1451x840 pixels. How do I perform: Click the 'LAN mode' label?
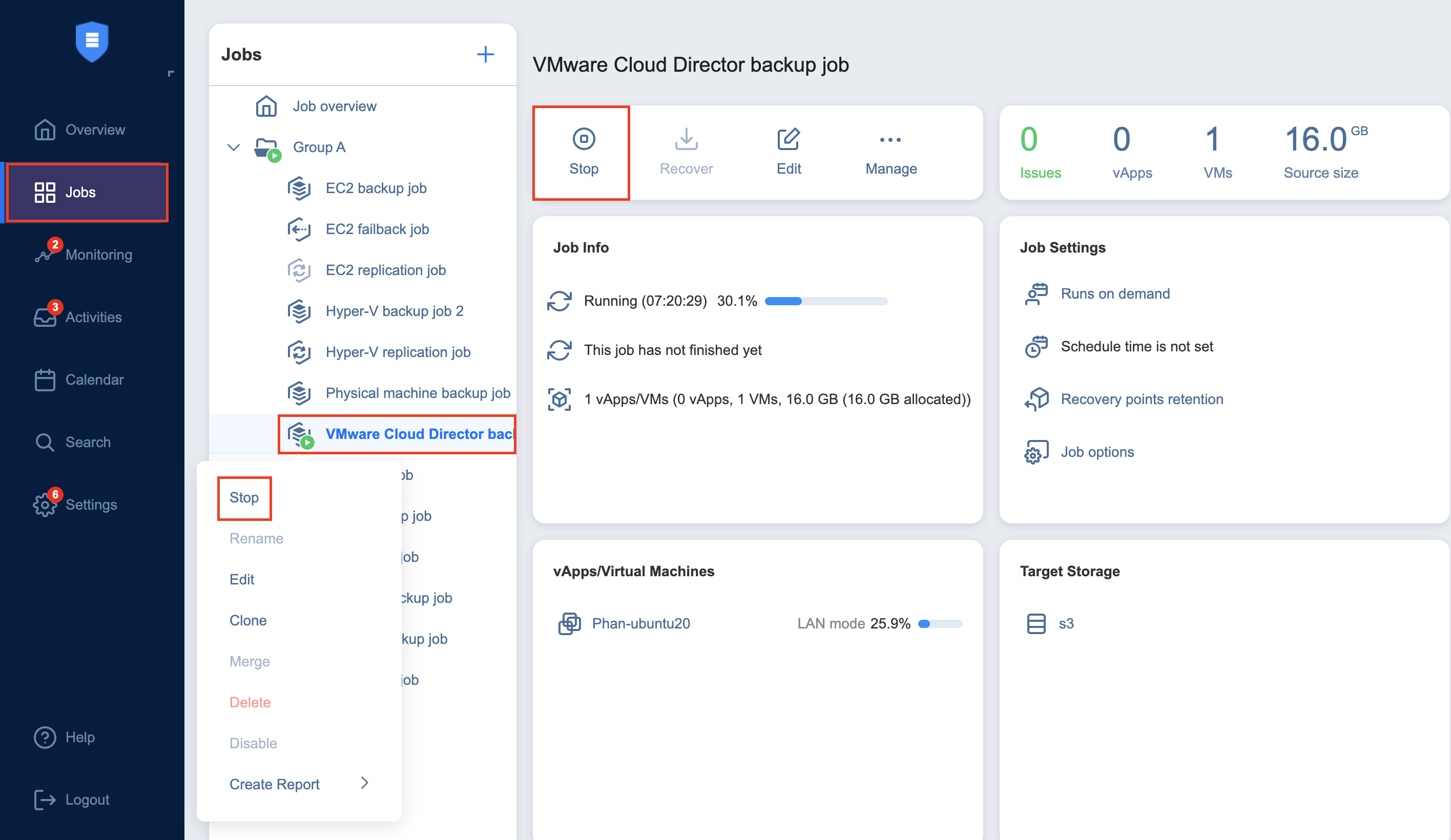[831, 623]
